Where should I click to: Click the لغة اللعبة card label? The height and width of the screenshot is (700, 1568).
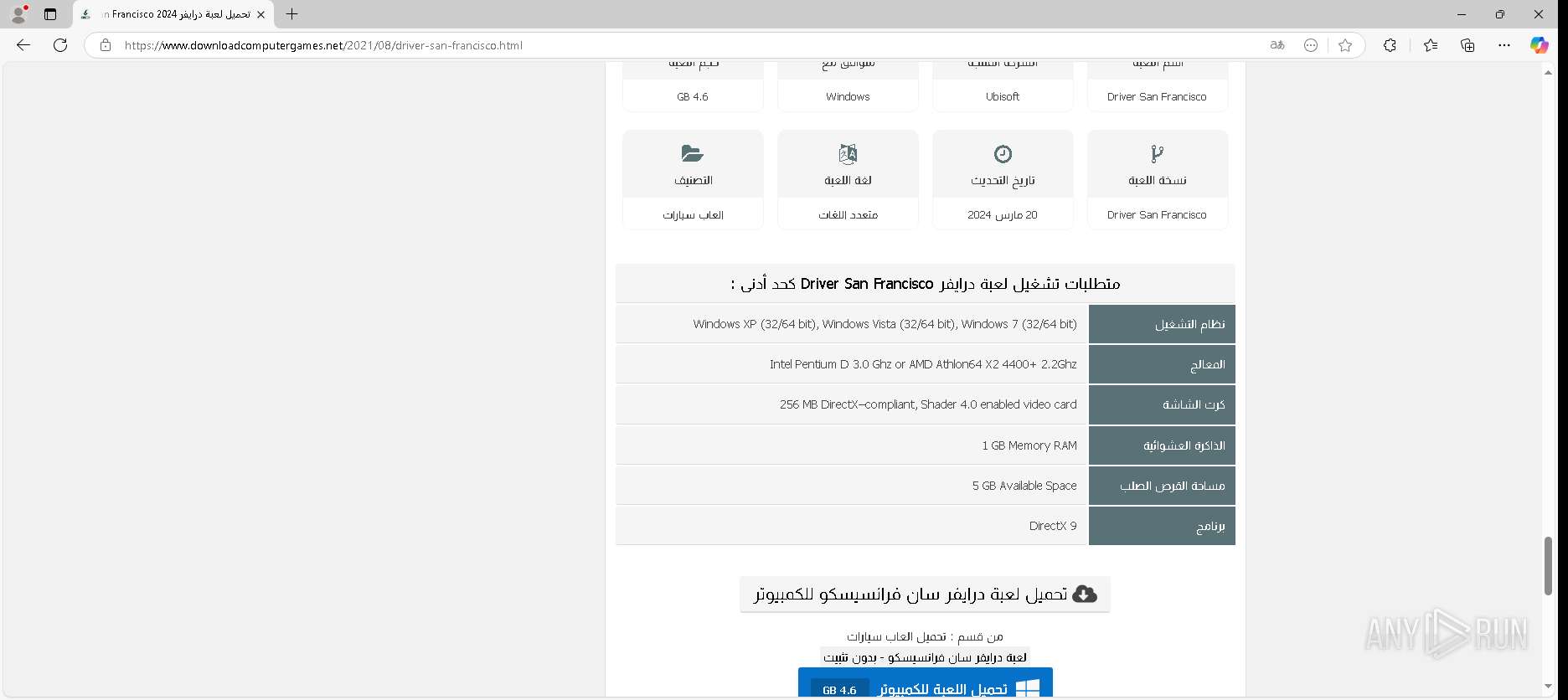848,180
